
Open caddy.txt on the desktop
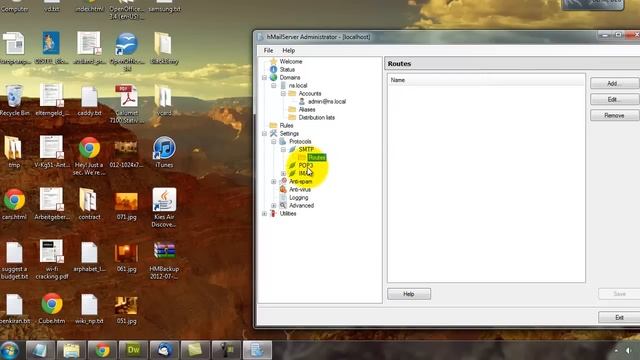point(89,100)
